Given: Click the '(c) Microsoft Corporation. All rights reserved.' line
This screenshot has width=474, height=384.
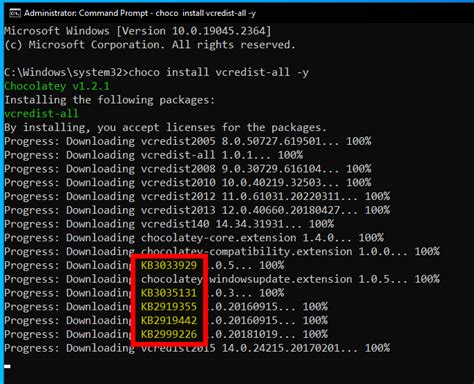Looking at the screenshot, I should click(150, 45).
